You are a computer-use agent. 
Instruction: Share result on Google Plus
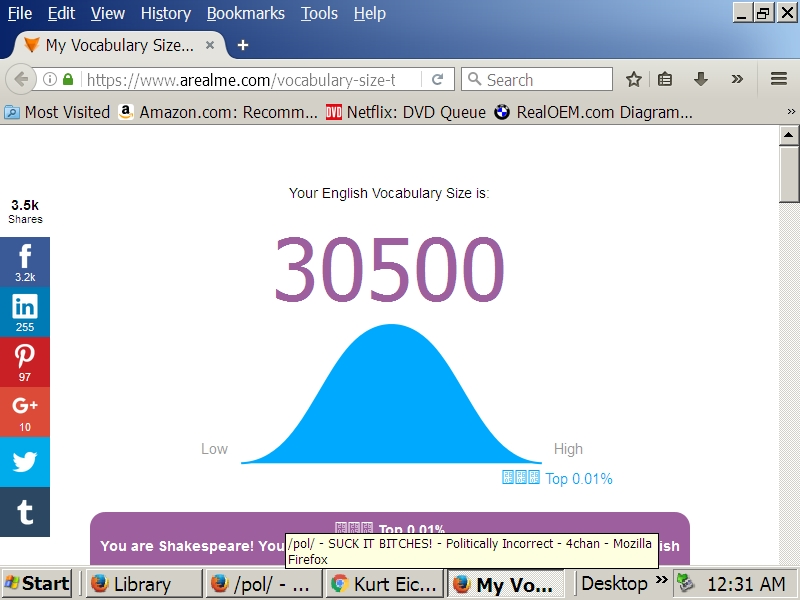(24, 412)
